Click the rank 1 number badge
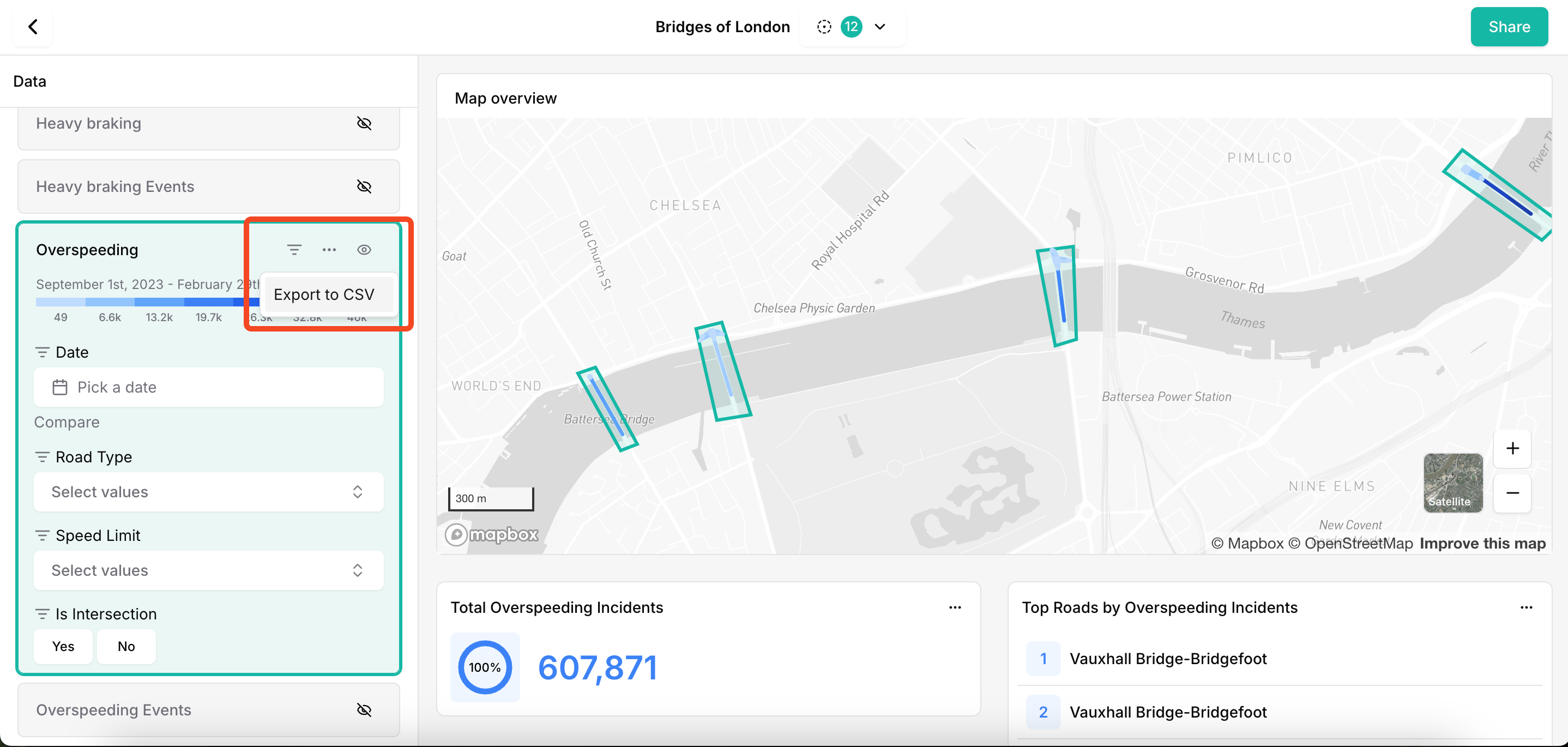 tap(1042, 659)
